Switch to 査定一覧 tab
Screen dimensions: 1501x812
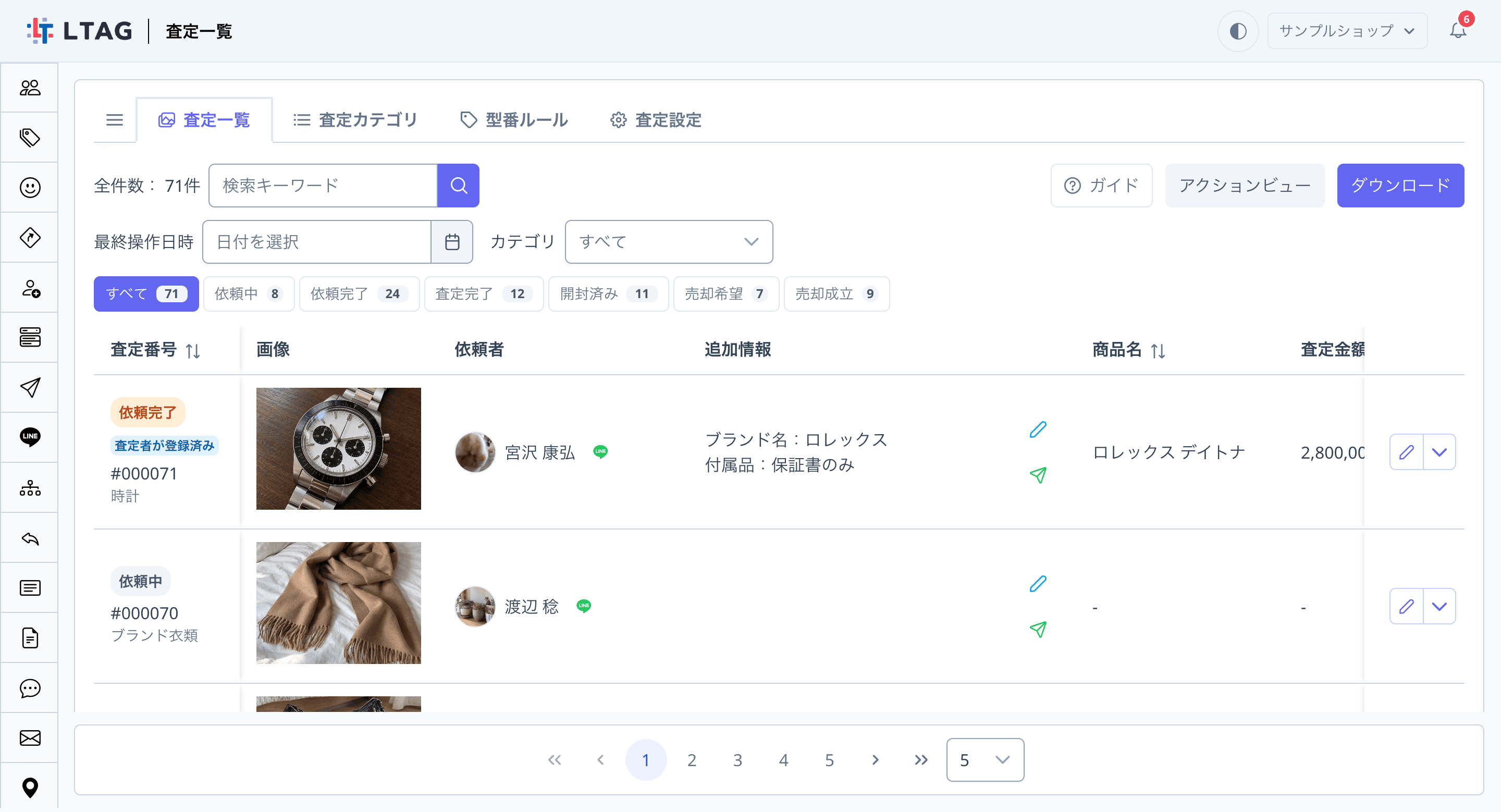click(204, 120)
